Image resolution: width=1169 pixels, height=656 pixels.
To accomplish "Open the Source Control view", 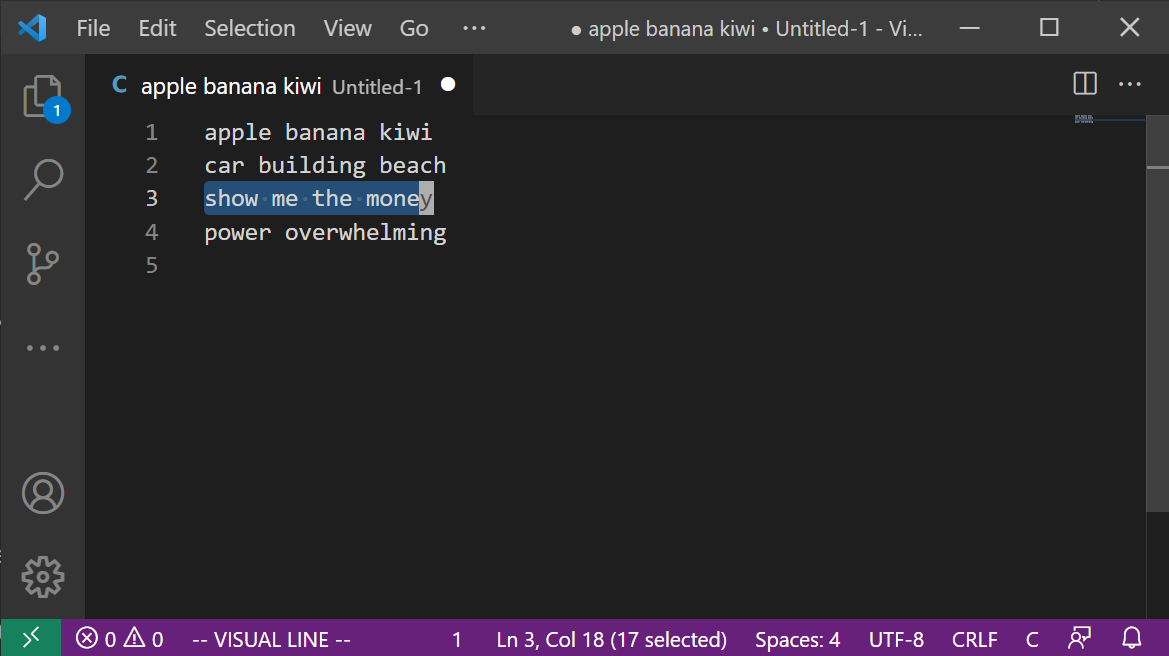I will (x=42, y=264).
